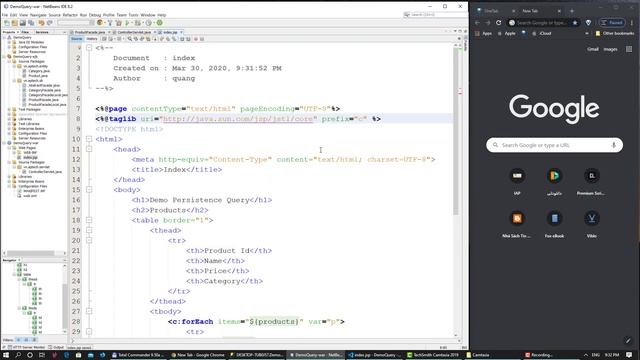Click the iCloud bookmark in the bookmarks bar
Screen dimensions: 640x360
tap(542, 33)
